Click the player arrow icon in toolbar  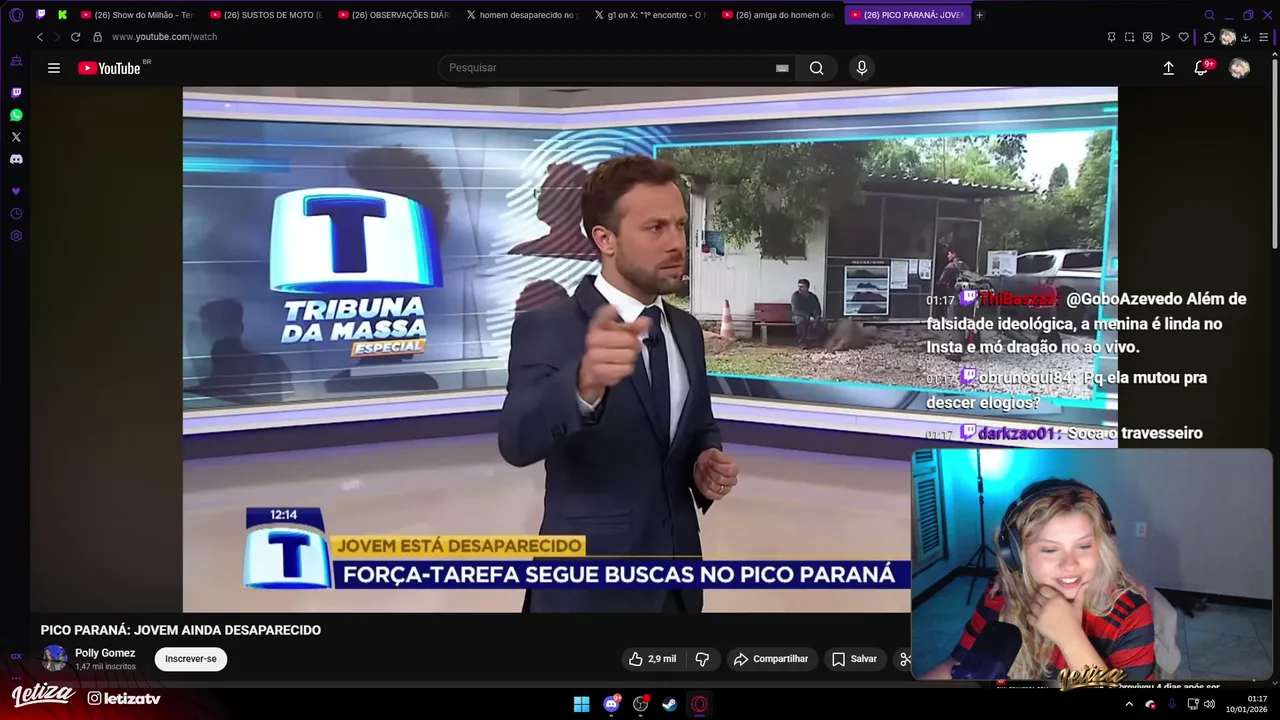[x=1165, y=37]
